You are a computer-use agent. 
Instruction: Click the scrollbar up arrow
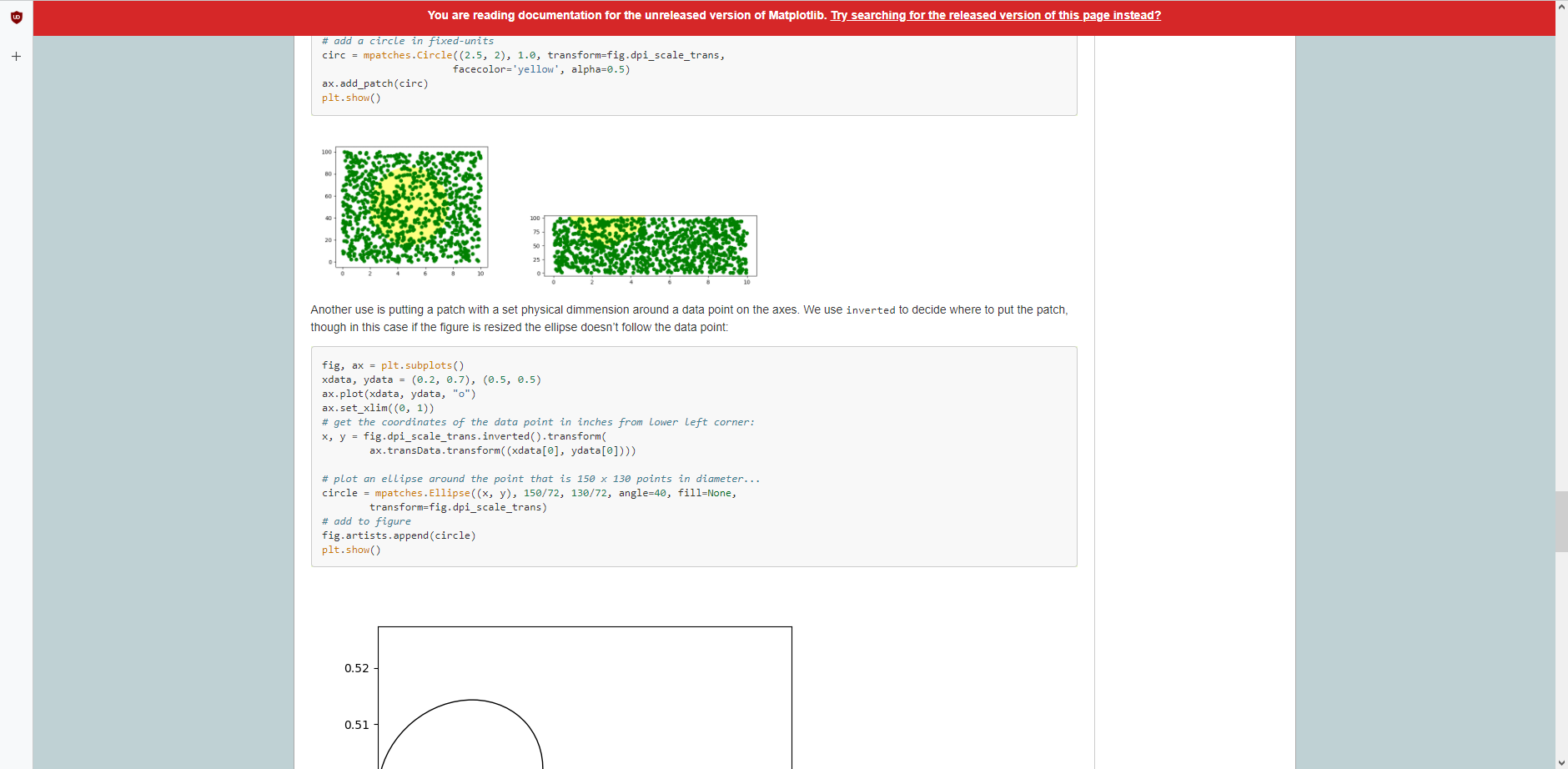[1561, 7]
